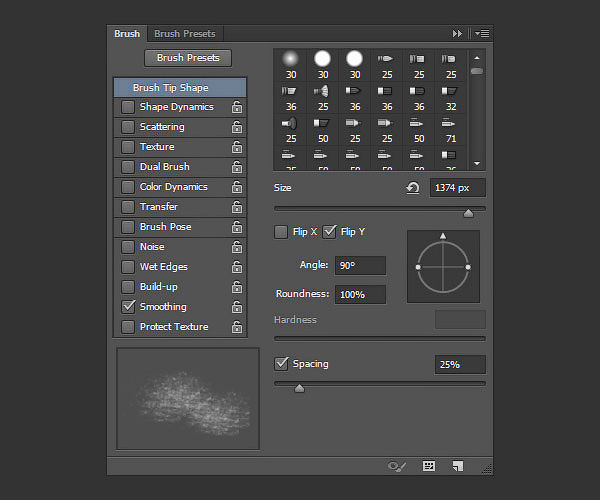Click the lock beside Smoothing
The image size is (600, 500).
(237, 307)
